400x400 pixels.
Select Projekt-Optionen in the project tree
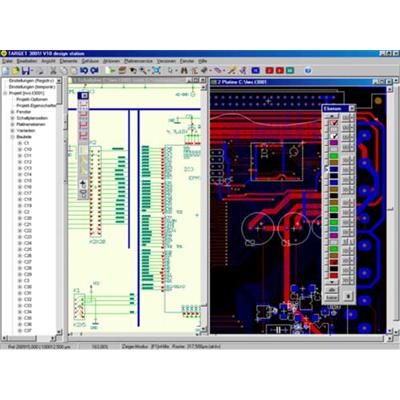(32, 99)
